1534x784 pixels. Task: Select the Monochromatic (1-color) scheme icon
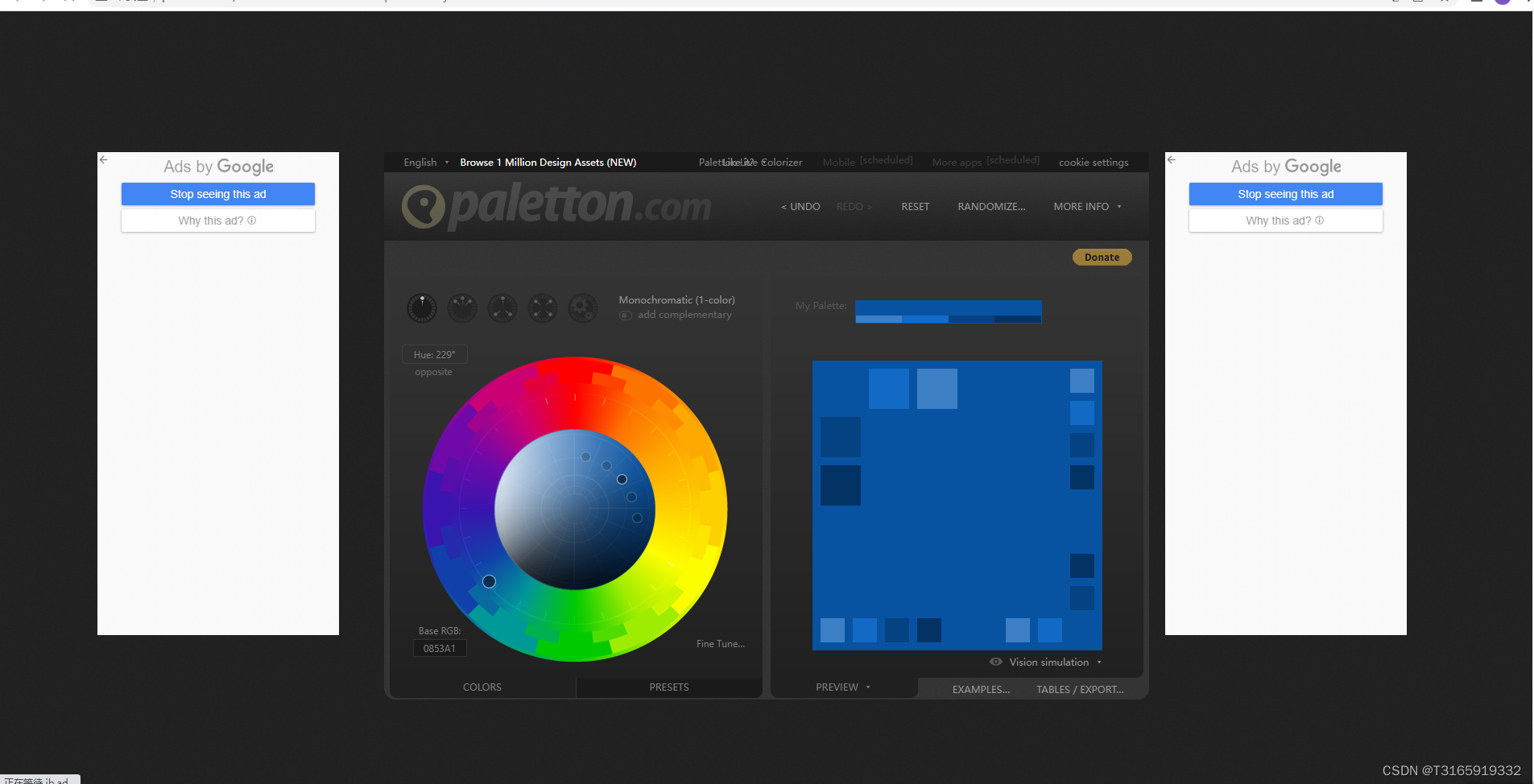pyautogui.click(x=422, y=308)
